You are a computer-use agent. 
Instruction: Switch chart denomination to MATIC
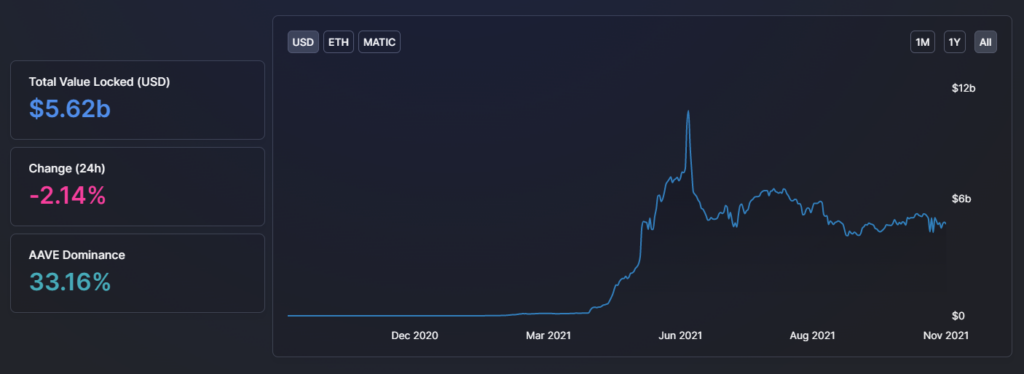tap(379, 42)
